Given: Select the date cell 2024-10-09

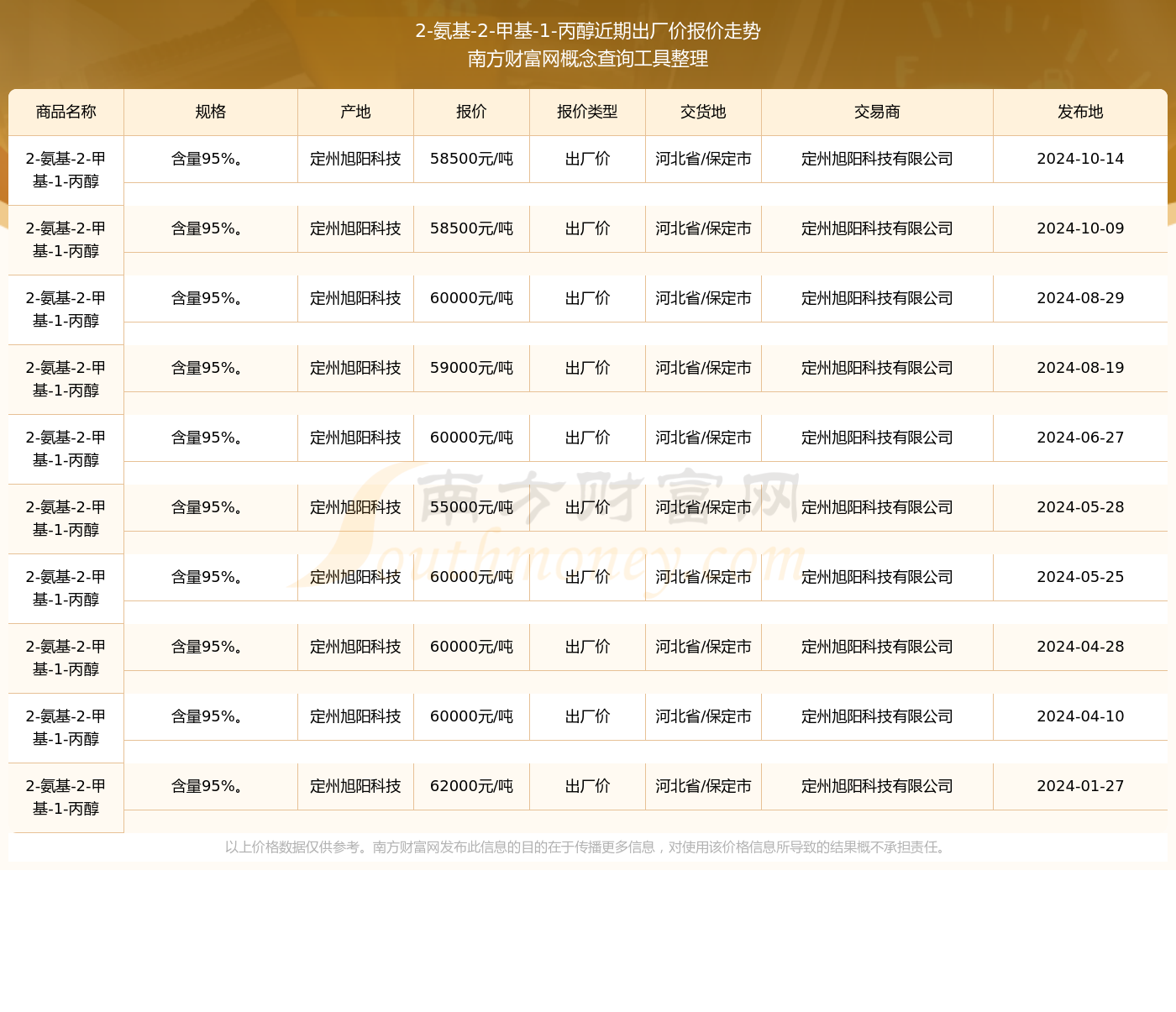Looking at the screenshot, I should pyautogui.click(x=1080, y=228).
